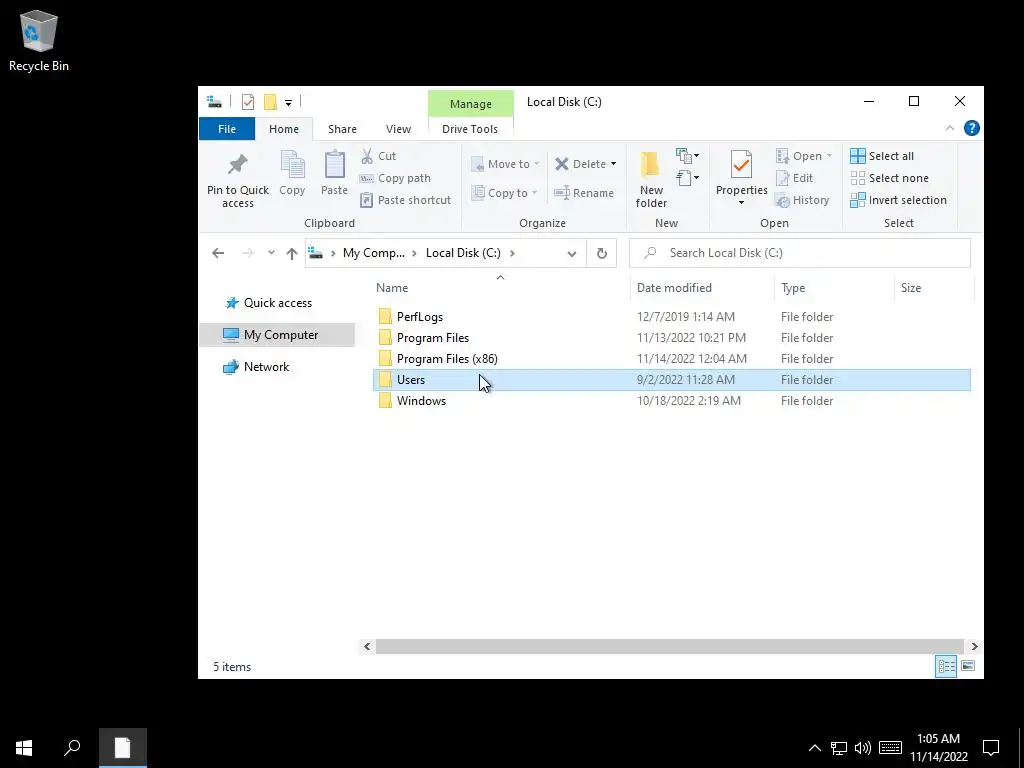Screen dimensions: 1024x768
Task: Switch to the Share tab
Action: [x=342, y=129]
